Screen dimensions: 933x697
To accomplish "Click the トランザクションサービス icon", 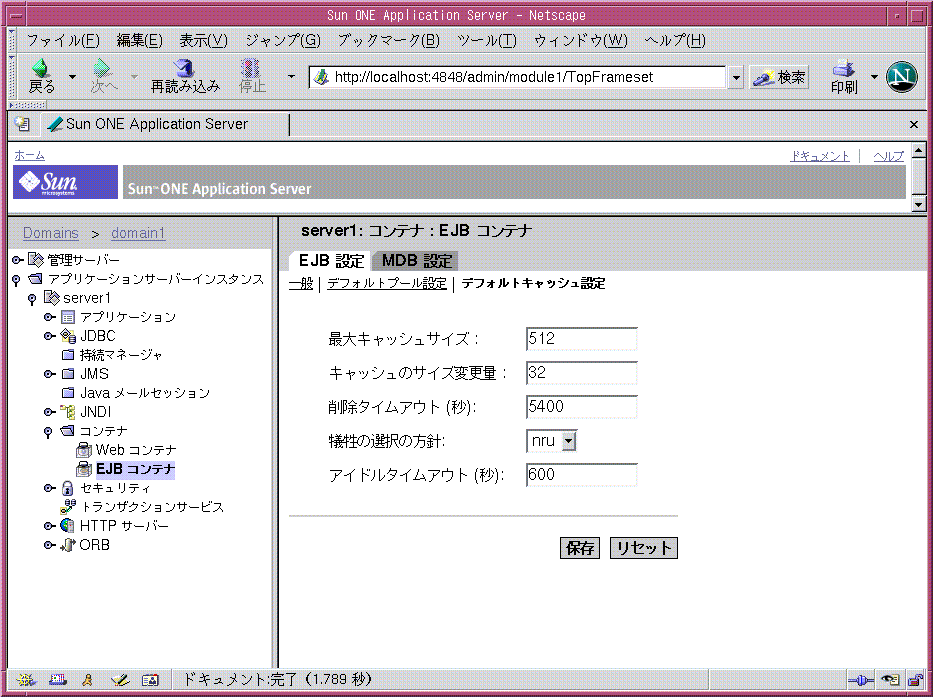I will pos(68,507).
